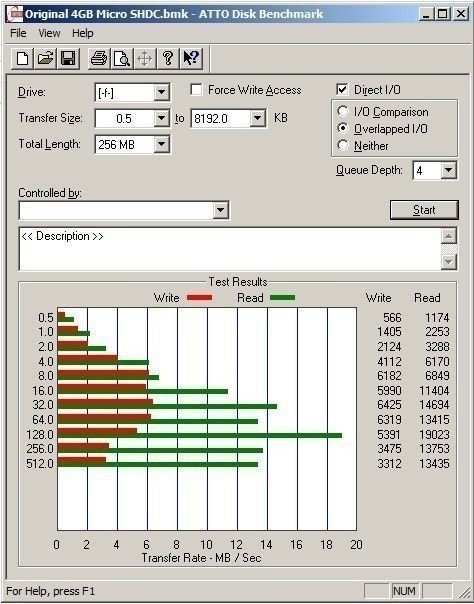474x604 pixels.
Task: Uncheck the Direct I/O checkbox
Action: [x=342, y=89]
